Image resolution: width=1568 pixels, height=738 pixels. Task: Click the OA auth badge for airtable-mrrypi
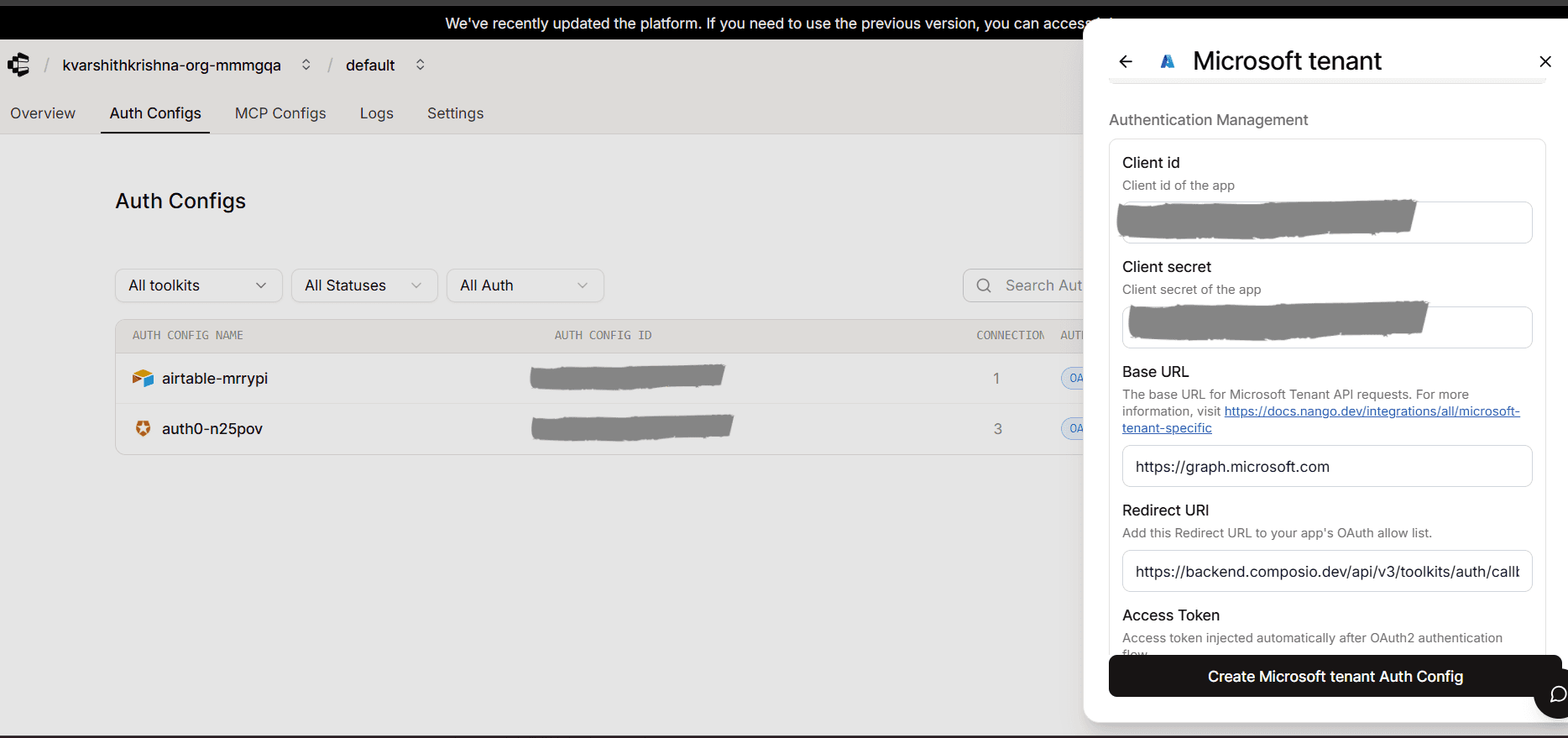point(1073,379)
